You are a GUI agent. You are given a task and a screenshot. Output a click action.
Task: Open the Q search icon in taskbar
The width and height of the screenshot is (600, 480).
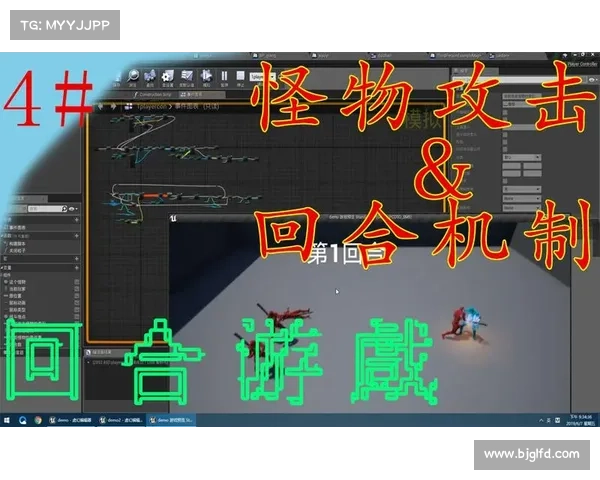(23, 420)
